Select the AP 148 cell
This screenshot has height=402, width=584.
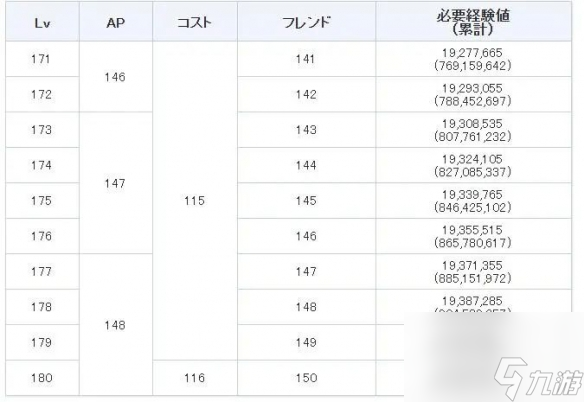click(x=116, y=325)
